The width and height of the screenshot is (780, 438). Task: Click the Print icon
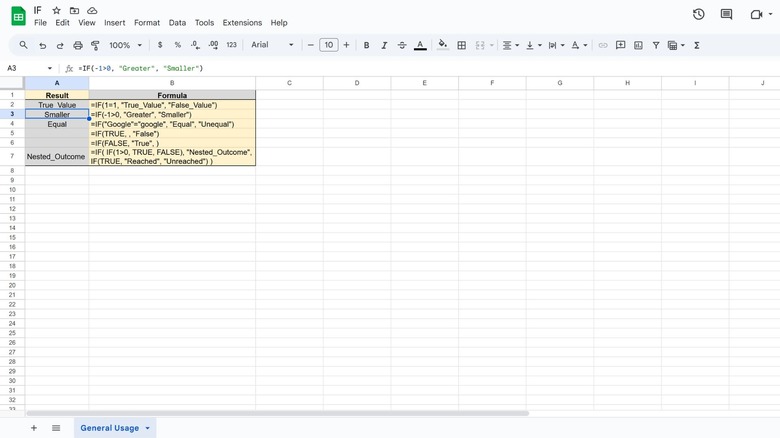click(x=78, y=45)
